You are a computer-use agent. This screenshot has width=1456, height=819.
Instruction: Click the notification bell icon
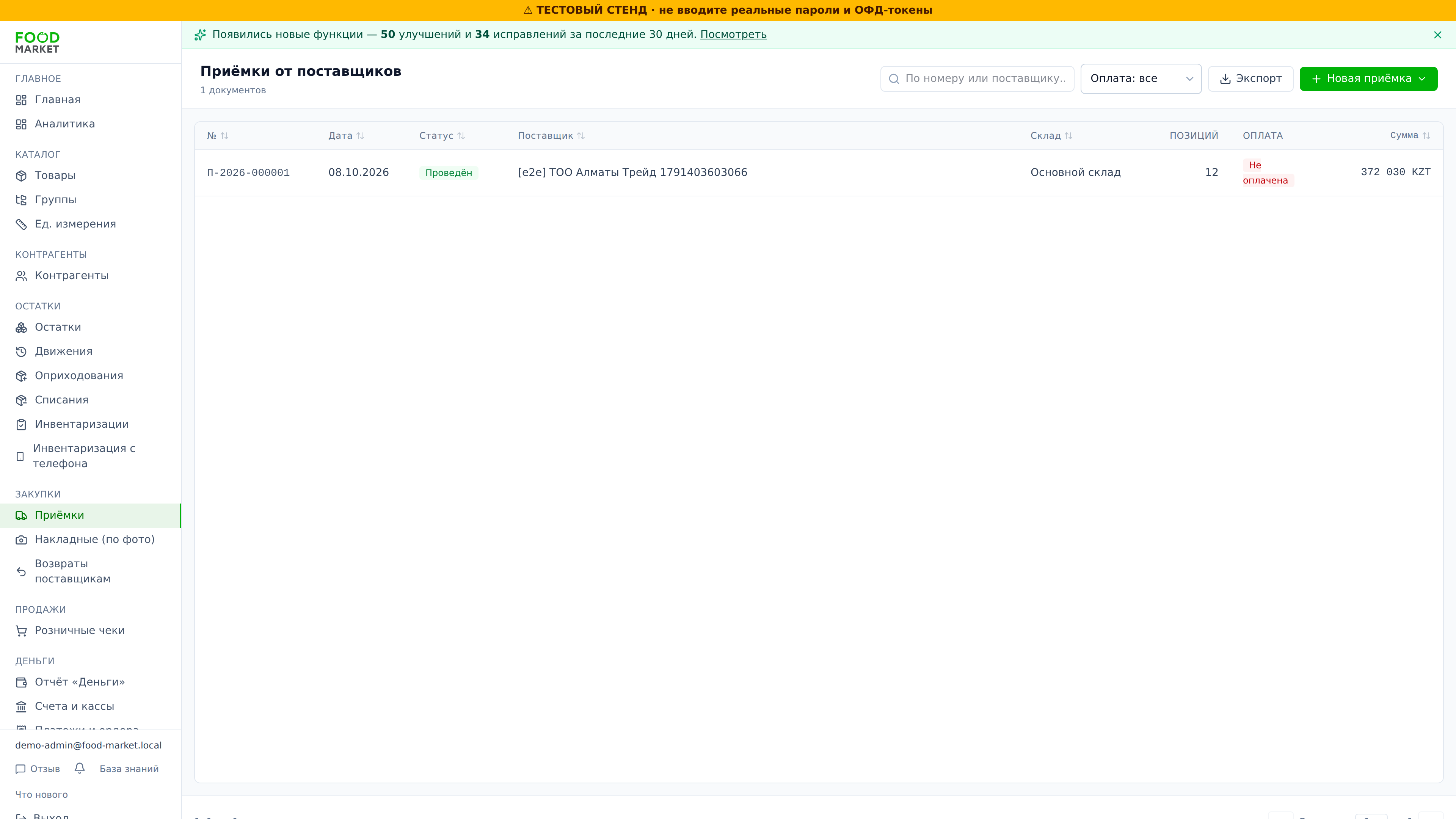(x=80, y=768)
